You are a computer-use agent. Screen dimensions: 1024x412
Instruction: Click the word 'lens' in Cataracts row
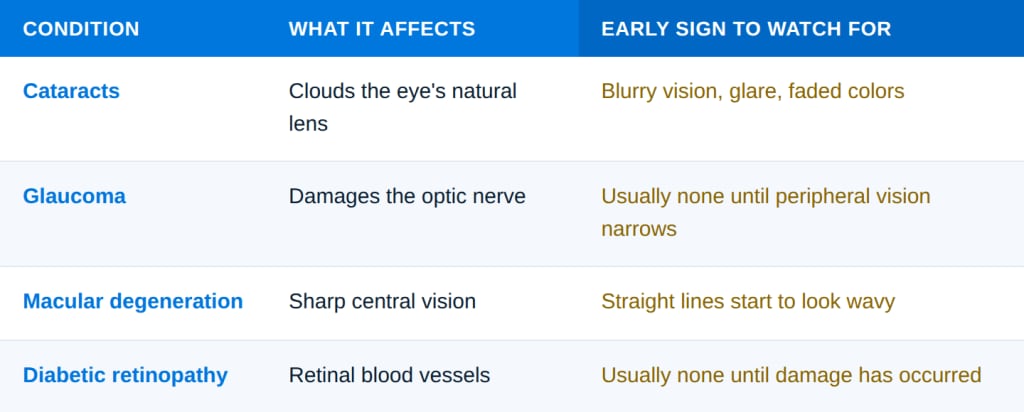pos(308,124)
